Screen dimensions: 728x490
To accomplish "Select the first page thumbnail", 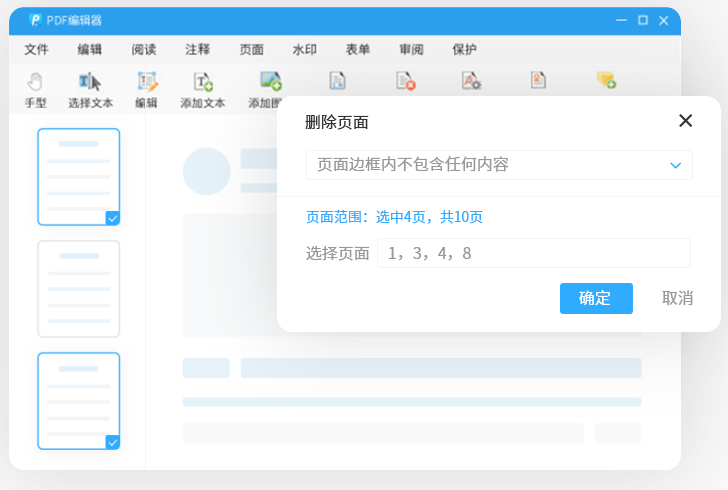I will click(x=78, y=177).
